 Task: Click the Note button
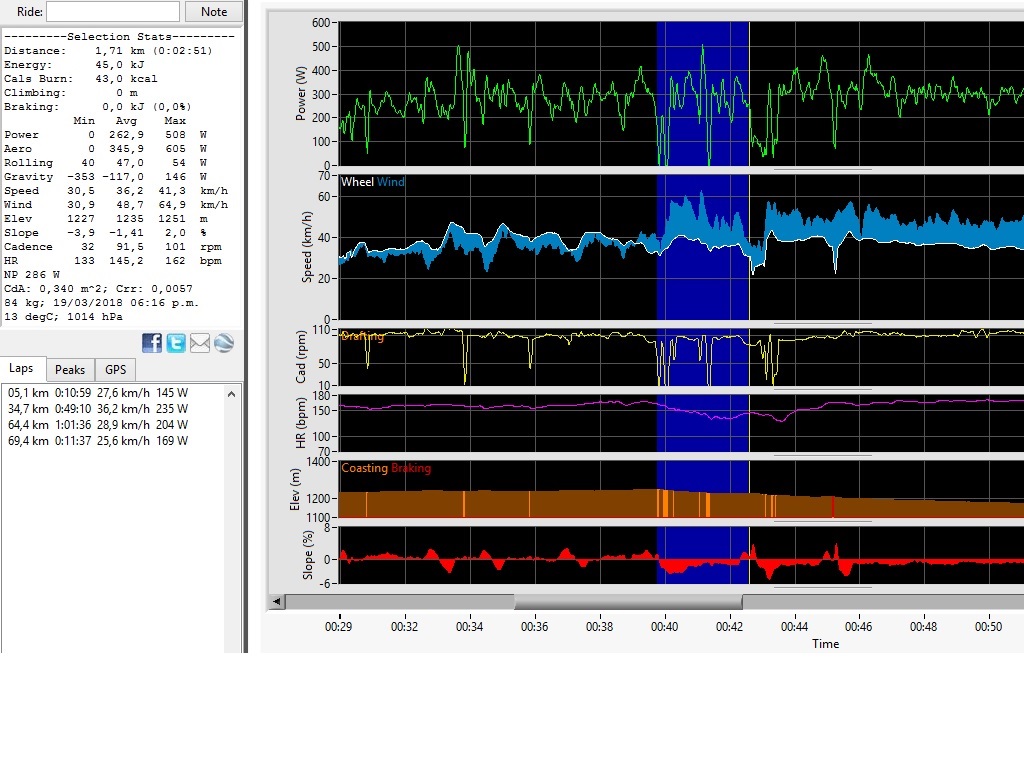pyautogui.click(x=213, y=12)
